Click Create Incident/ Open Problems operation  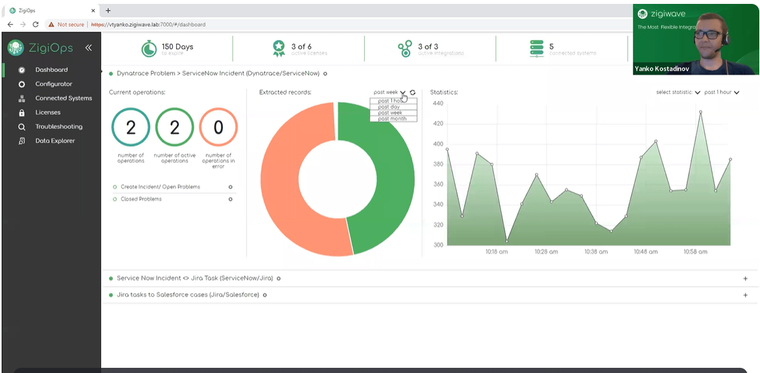160,187
